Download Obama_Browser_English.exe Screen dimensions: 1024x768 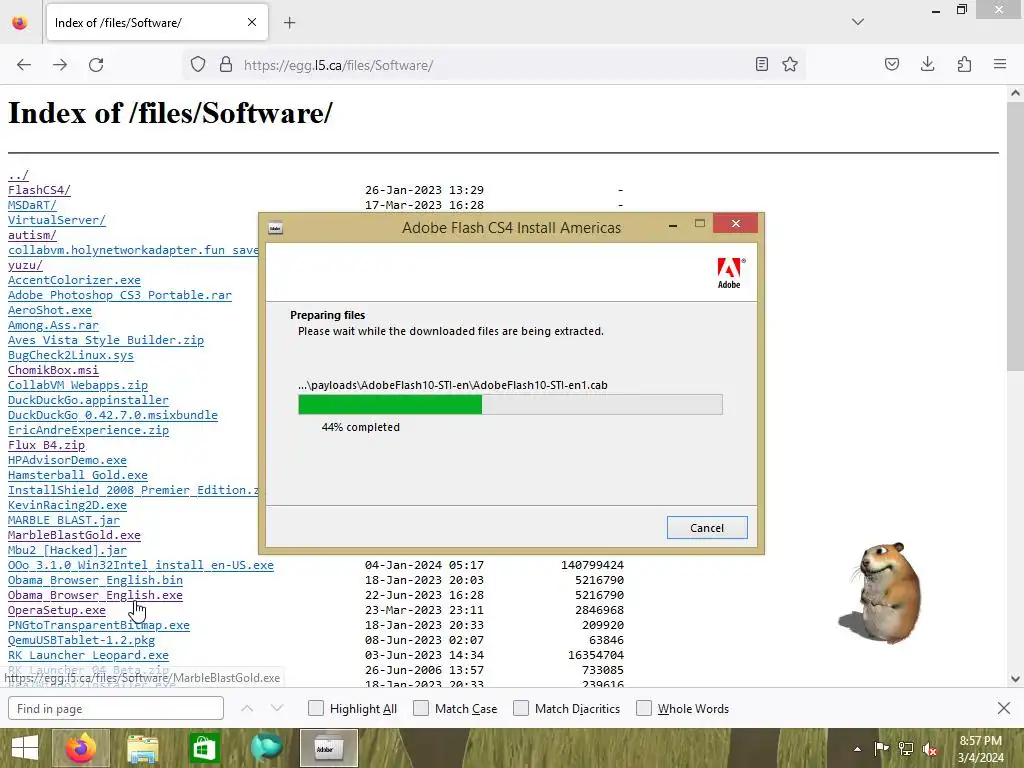click(x=95, y=596)
